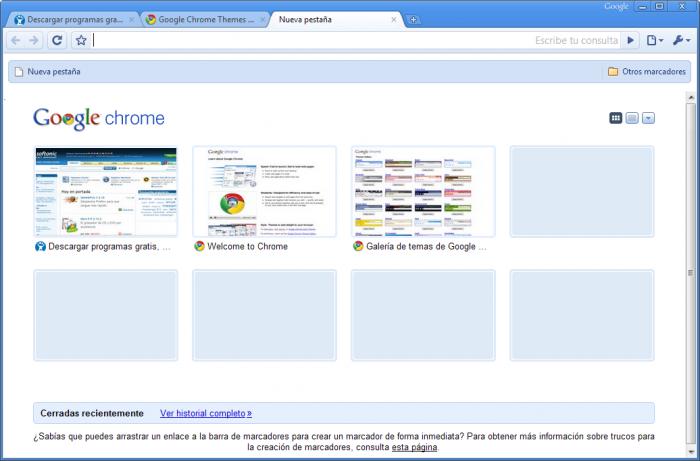The height and width of the screenshot is (461, 700).
Task: Close the Nueva pestaña tab
Action: tap(394, 20)
